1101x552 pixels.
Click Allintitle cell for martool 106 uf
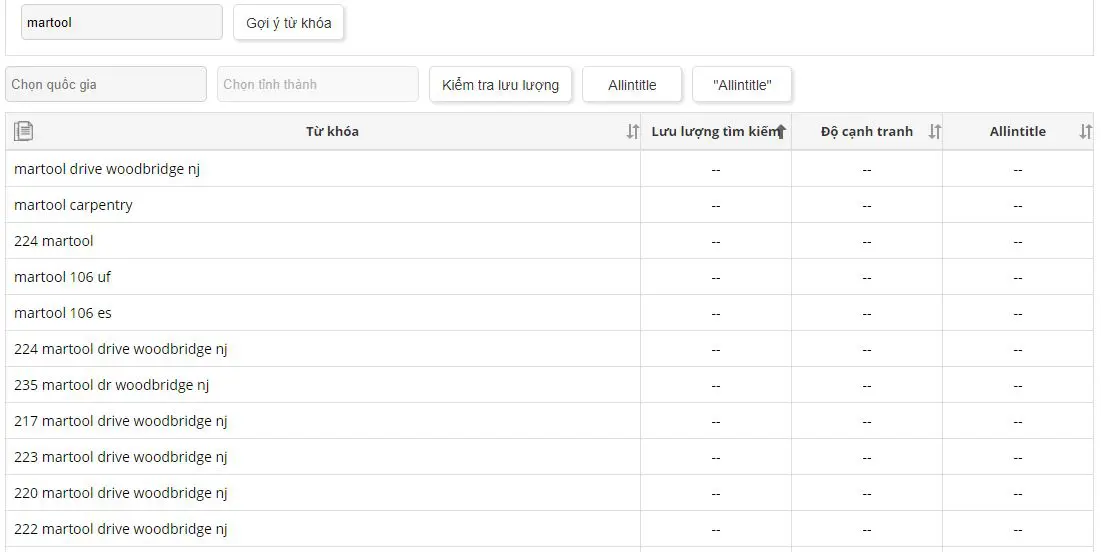click(1017, 277)
